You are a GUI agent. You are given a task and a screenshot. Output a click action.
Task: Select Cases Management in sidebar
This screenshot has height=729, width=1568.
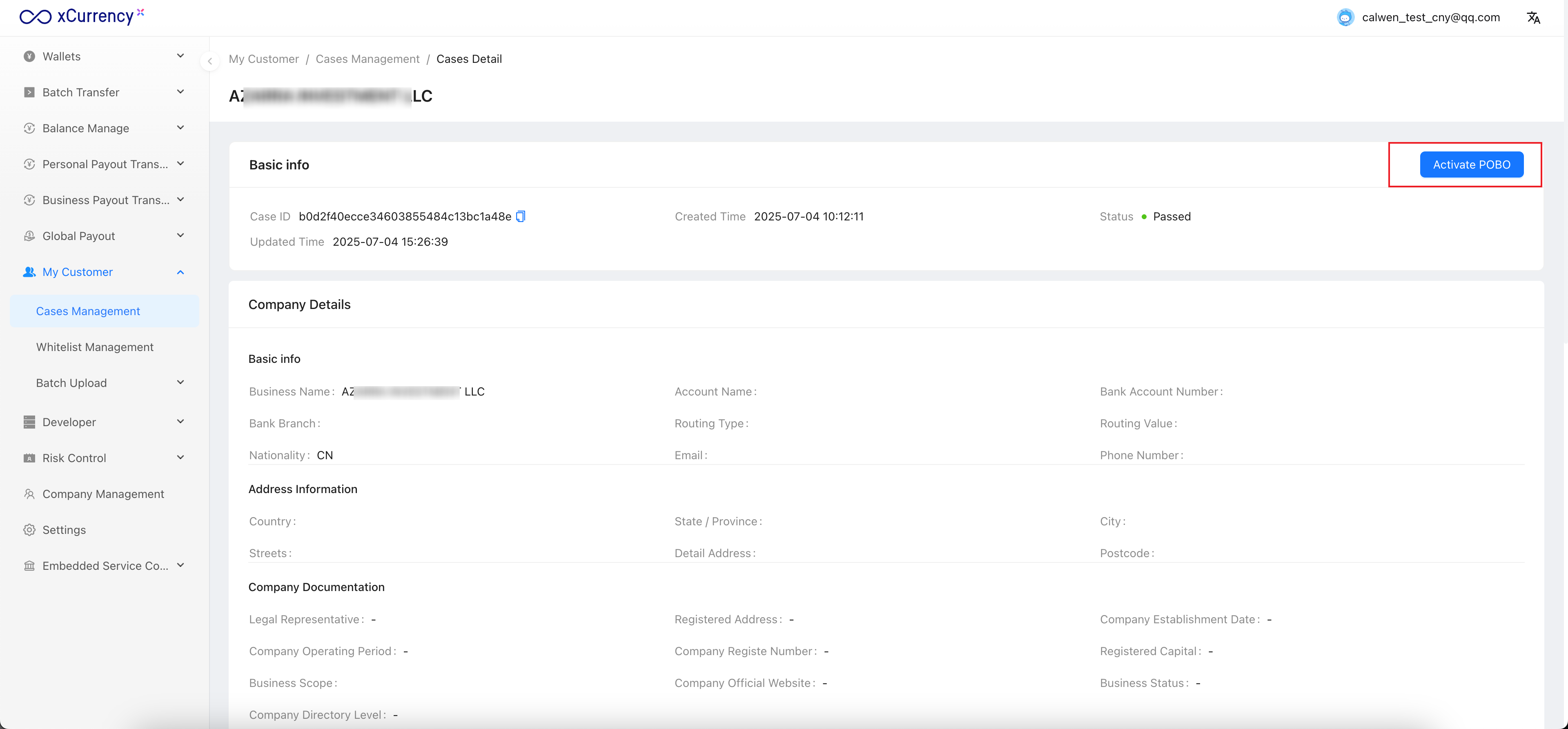pyautogui.click(x=88, y=311)
